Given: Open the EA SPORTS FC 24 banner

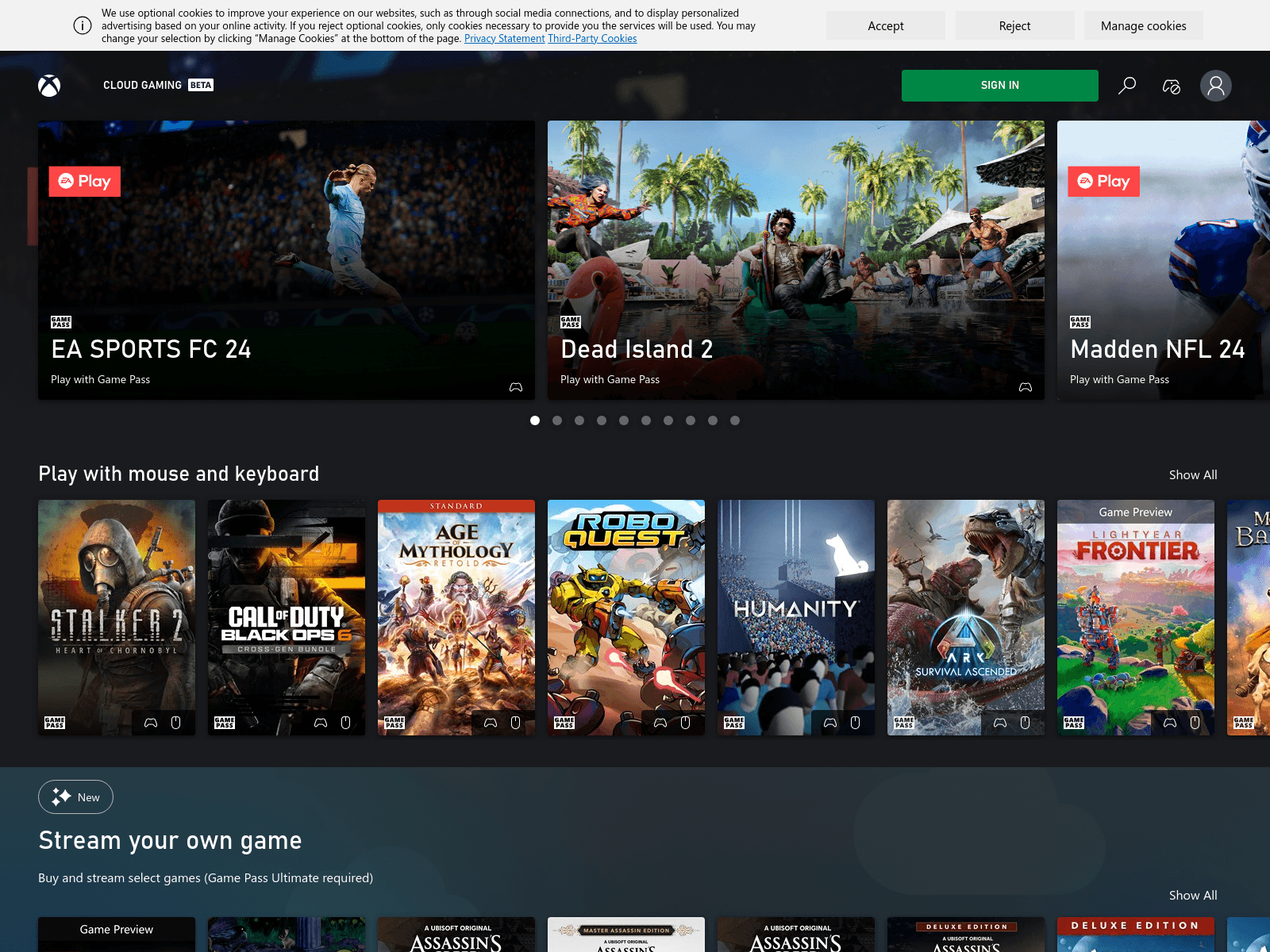Looking at the screenshot, I should click(x=287, y=260).
